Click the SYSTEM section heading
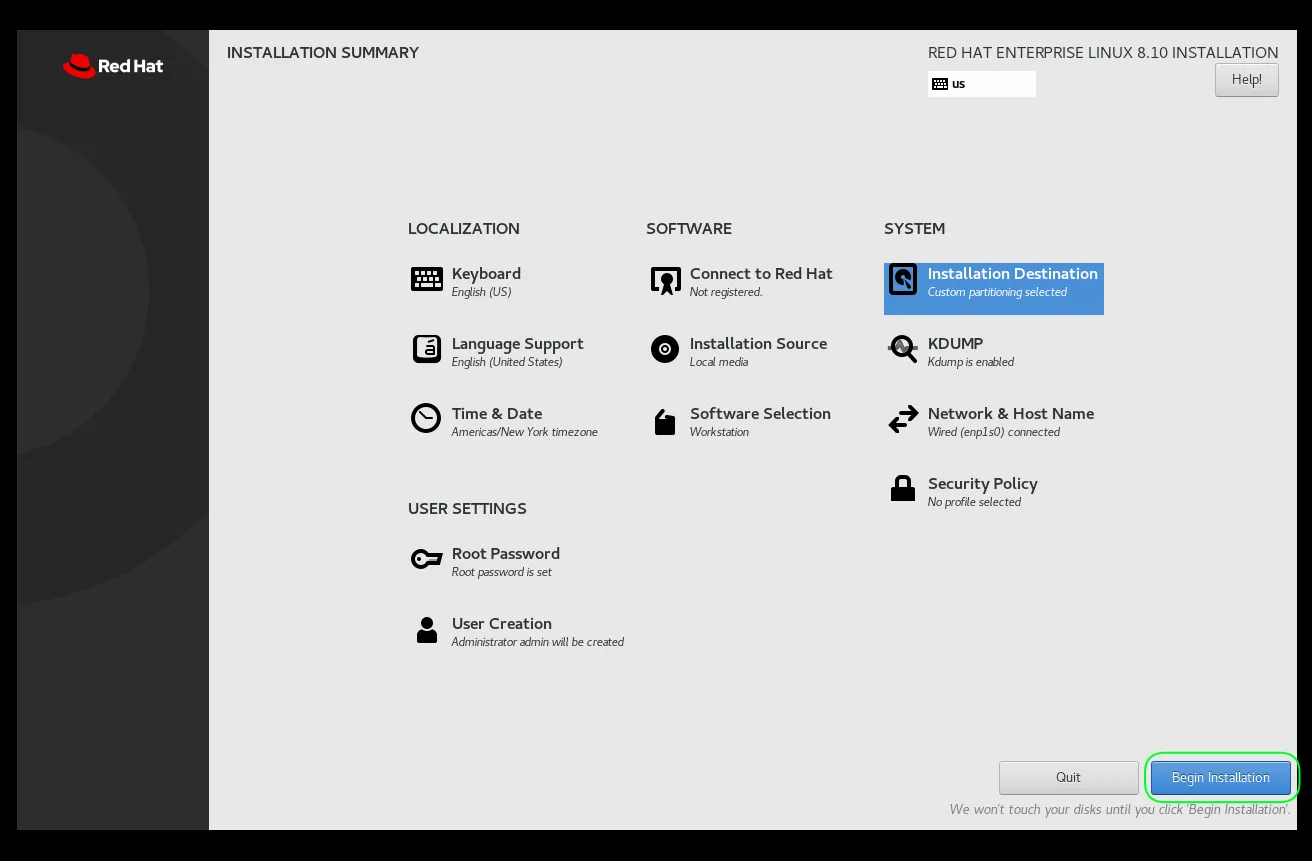This screenshot has width=1314, height=861. click(914, 228)
